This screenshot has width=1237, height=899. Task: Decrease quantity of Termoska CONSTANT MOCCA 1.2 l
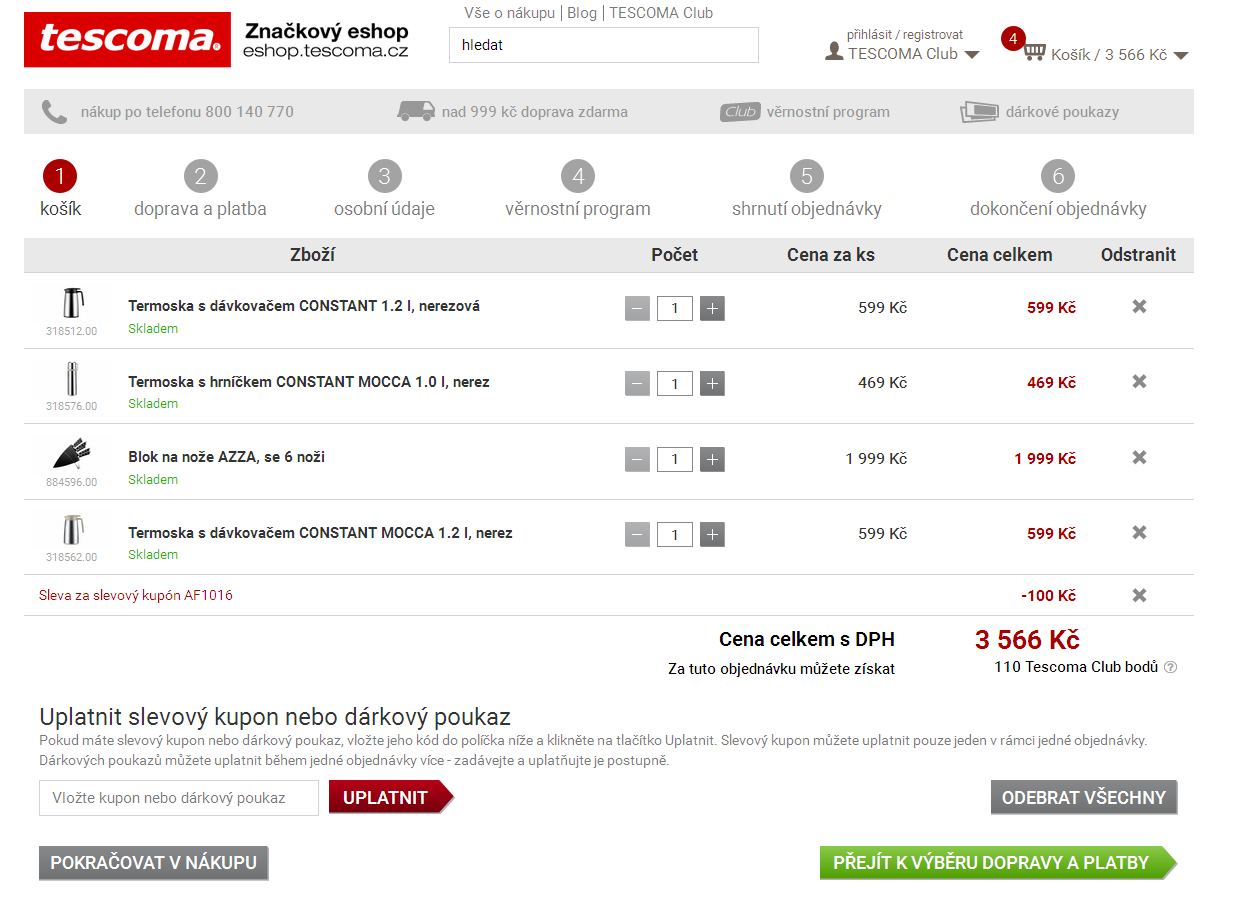(x=637, y=534)
